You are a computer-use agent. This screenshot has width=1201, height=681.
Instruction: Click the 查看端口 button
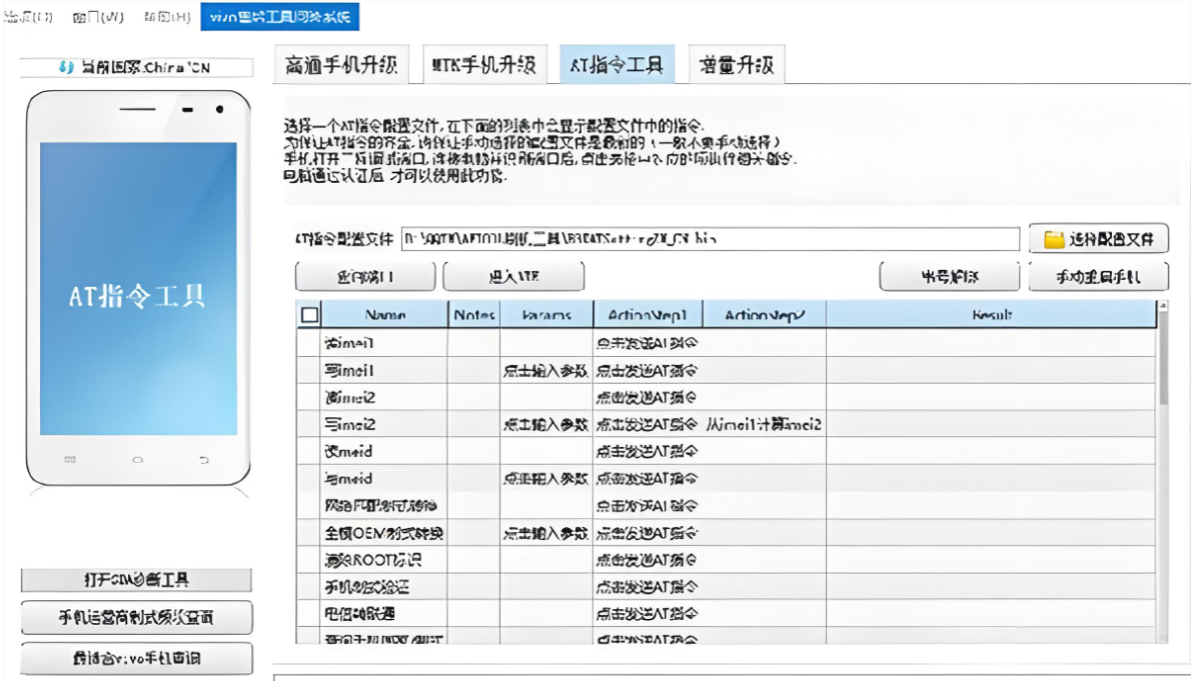(x=364, y=276)
